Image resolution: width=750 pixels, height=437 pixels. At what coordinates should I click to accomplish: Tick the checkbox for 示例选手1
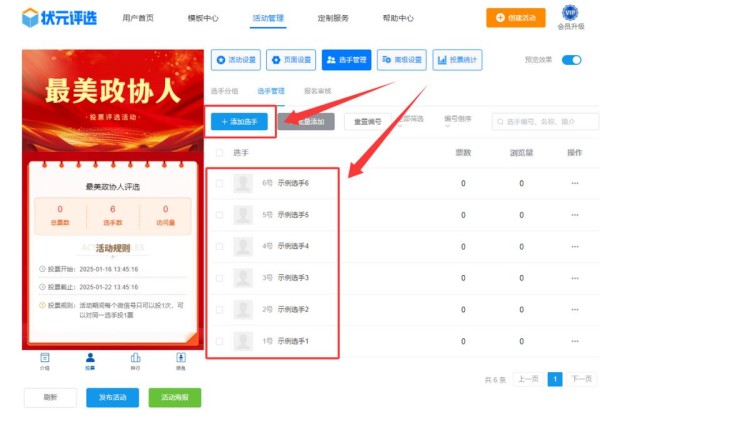[220, 341]
